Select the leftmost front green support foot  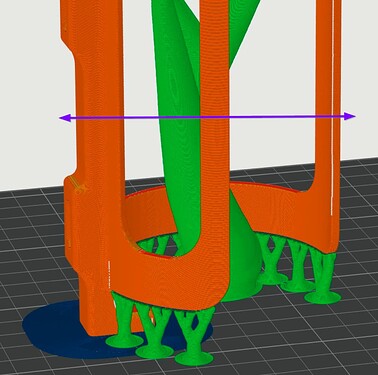tap(124, 341)
